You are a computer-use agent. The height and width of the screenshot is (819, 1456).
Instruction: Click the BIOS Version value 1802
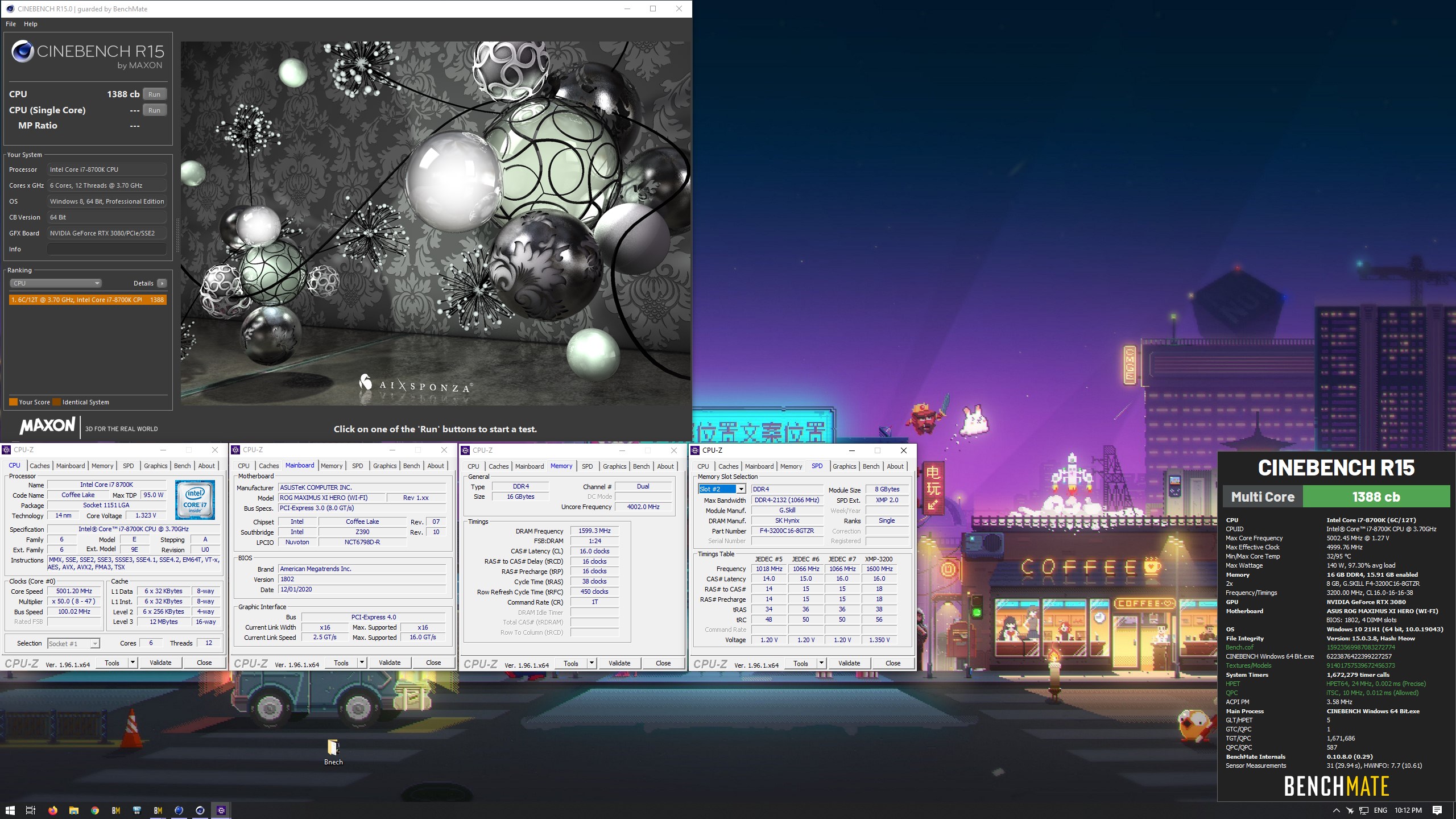(362, 579)
